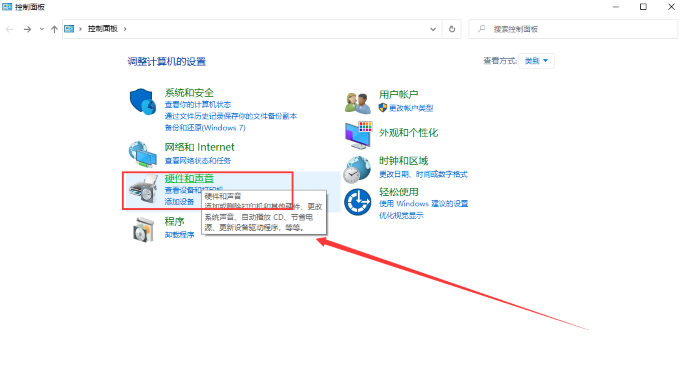This screenshot has width=682, height=384.
Task: Focus the 搜索控制面板 search box
Action: coord(573,29)
